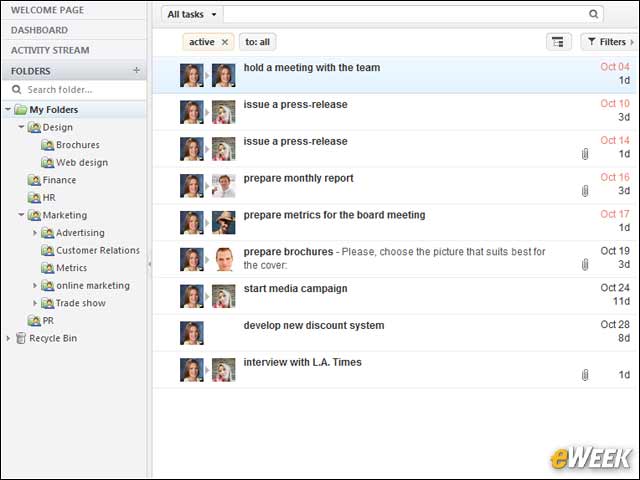
Task: Open the All tasks dropdown
Action: point(192,14)
